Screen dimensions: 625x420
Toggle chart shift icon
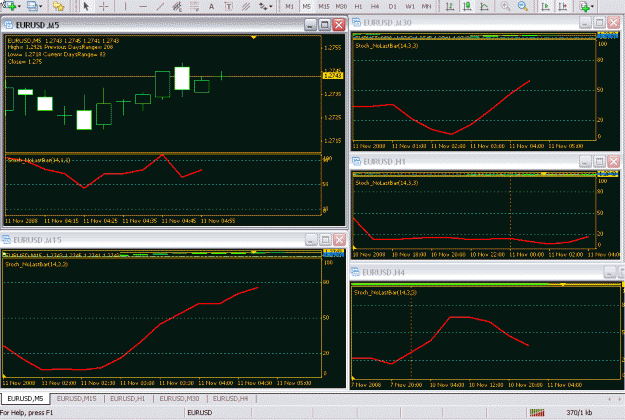[x=562, y=6]
